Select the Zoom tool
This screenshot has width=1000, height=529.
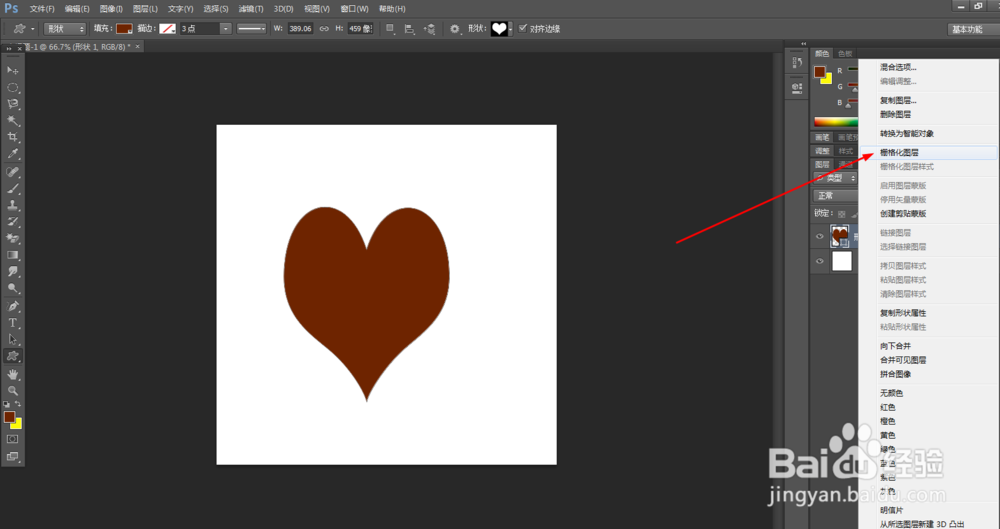point(13,391)
